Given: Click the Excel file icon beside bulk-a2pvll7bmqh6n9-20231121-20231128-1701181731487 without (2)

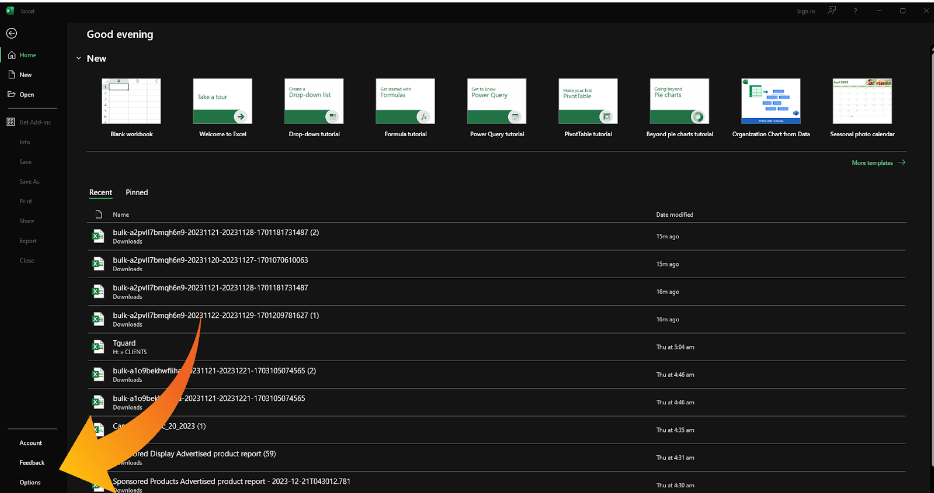Looking at the screenshot, I should (x=98, y=292).
